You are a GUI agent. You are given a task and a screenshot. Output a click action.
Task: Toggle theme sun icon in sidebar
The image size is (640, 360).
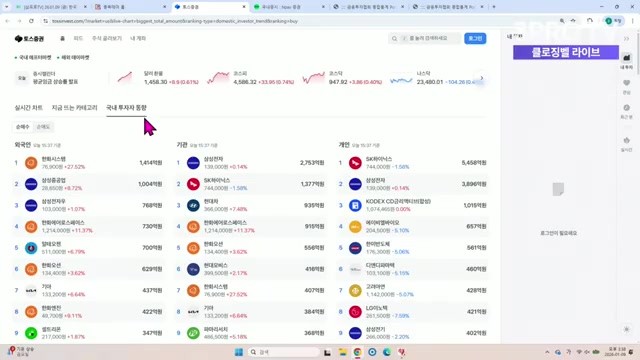point(627,329)
